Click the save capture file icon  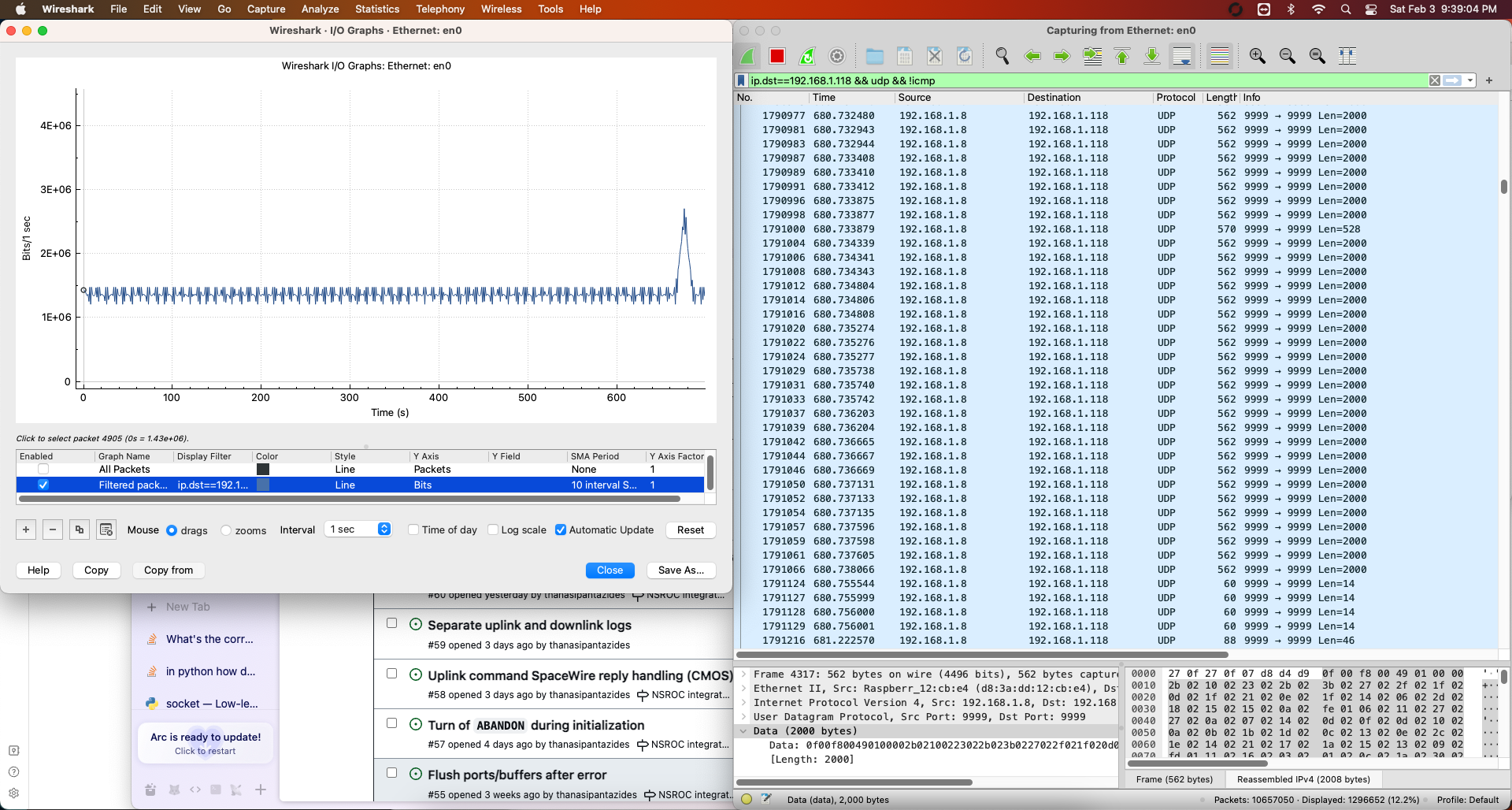point(904,56)
